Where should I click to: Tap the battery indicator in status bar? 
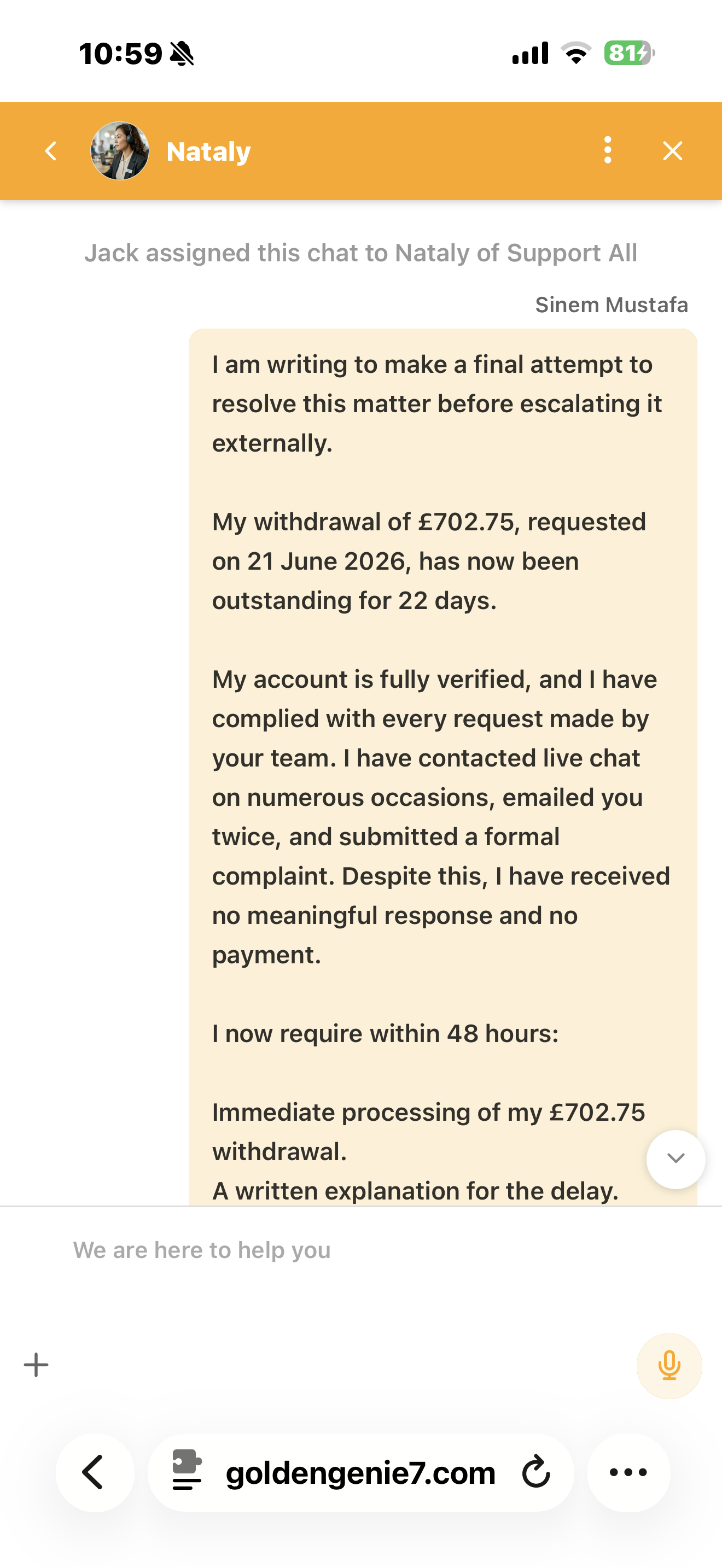coord(630,53)
